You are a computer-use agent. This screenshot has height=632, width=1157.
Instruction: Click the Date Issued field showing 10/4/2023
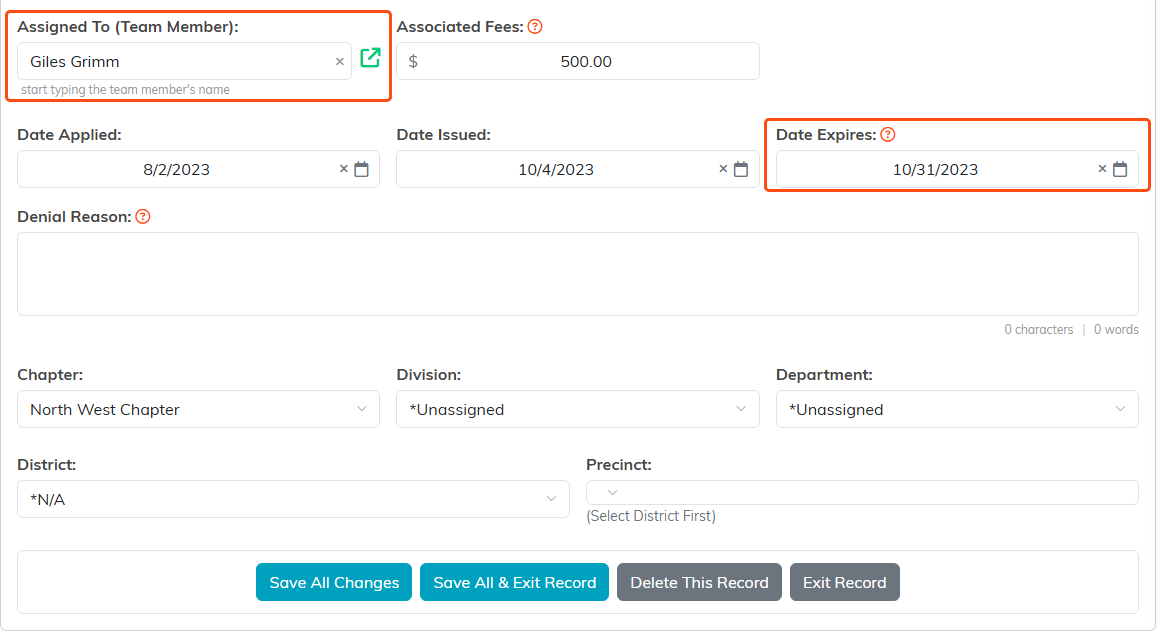[x=578, y=170]
